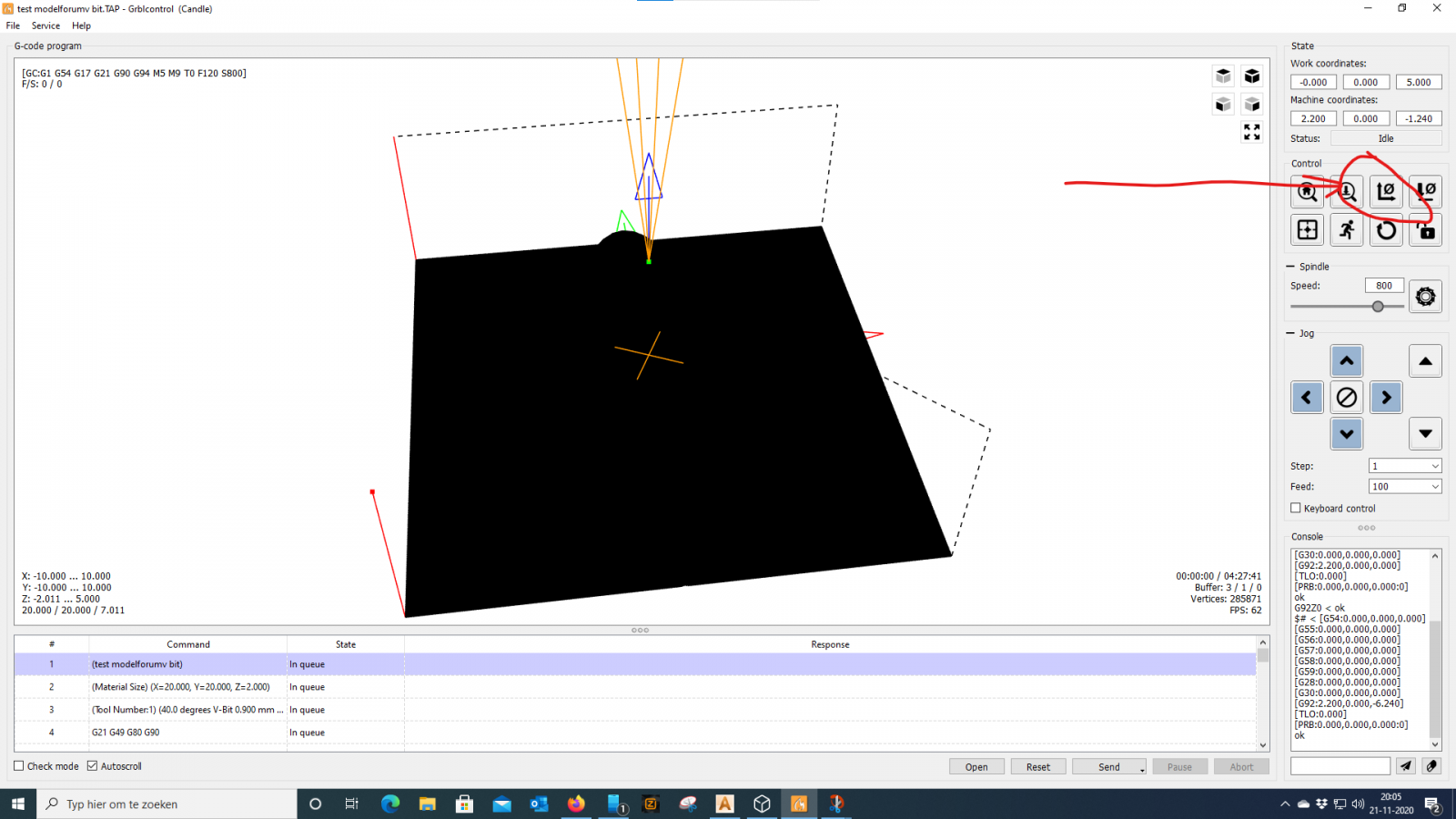Click the console vertical scrollbar
Screen dimensions: 1456x819
1436,649
